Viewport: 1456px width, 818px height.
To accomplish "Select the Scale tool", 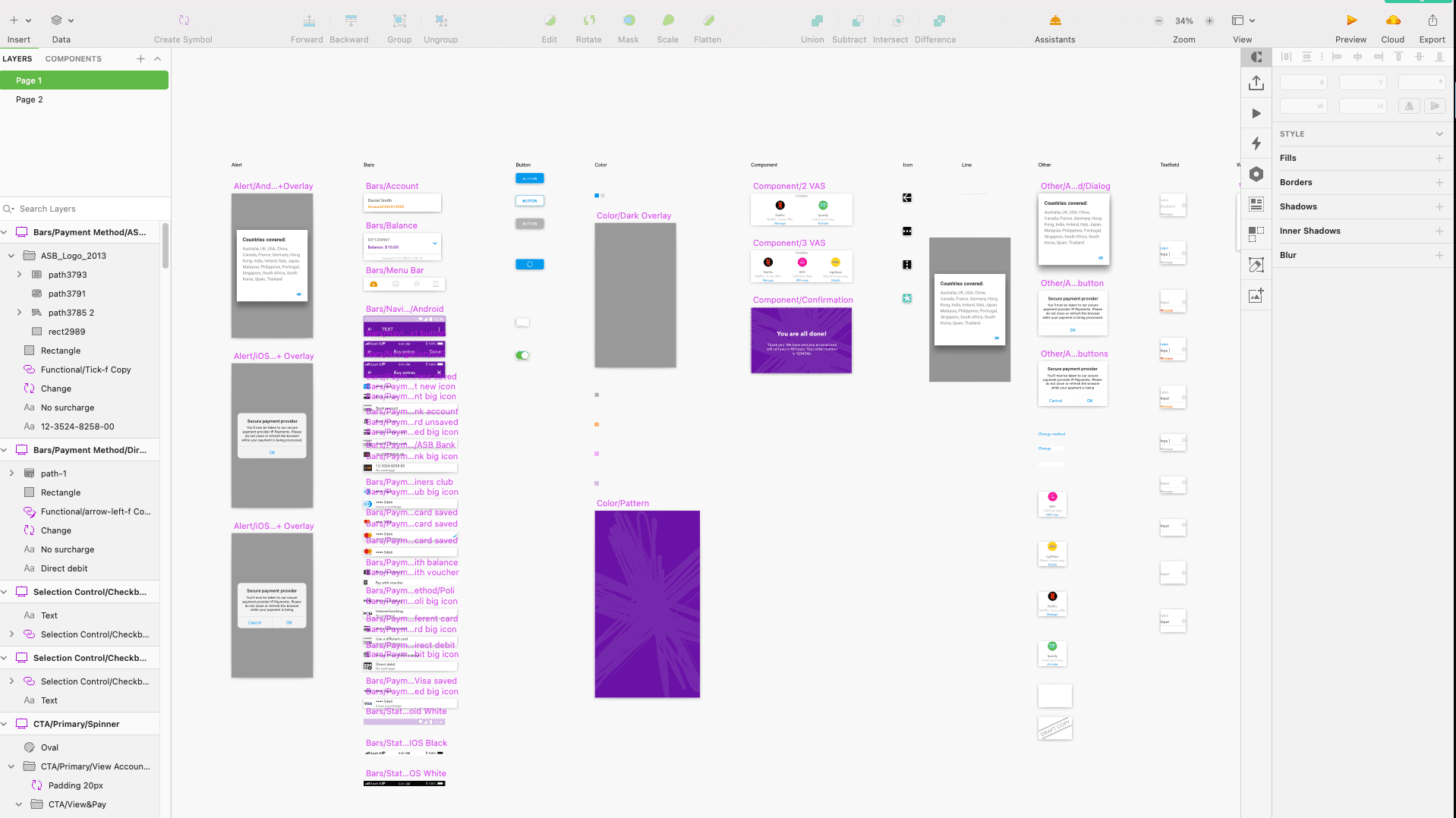I will coord(668,28).
